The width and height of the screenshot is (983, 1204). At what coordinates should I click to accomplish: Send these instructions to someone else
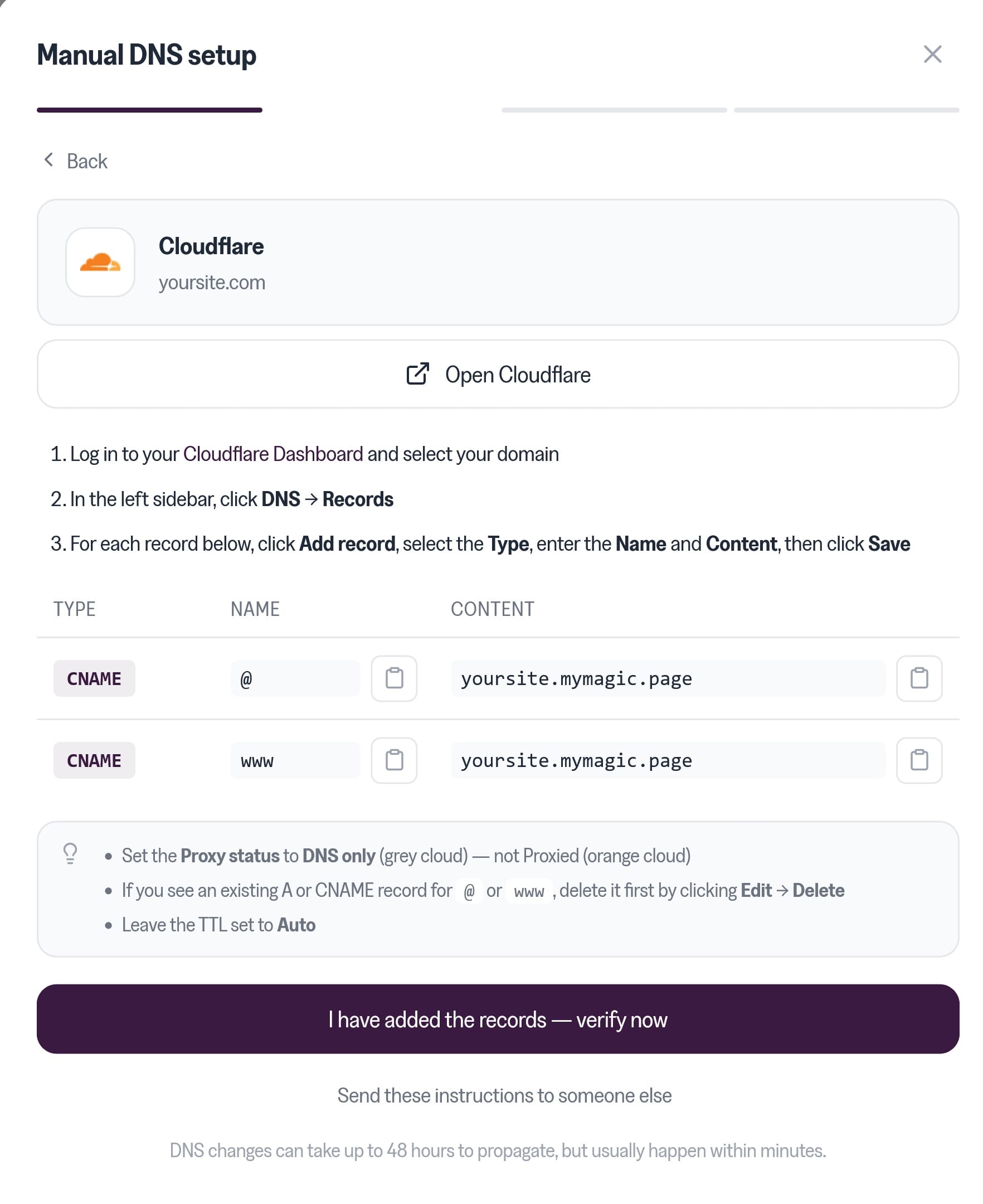(x=504, y=1095)
